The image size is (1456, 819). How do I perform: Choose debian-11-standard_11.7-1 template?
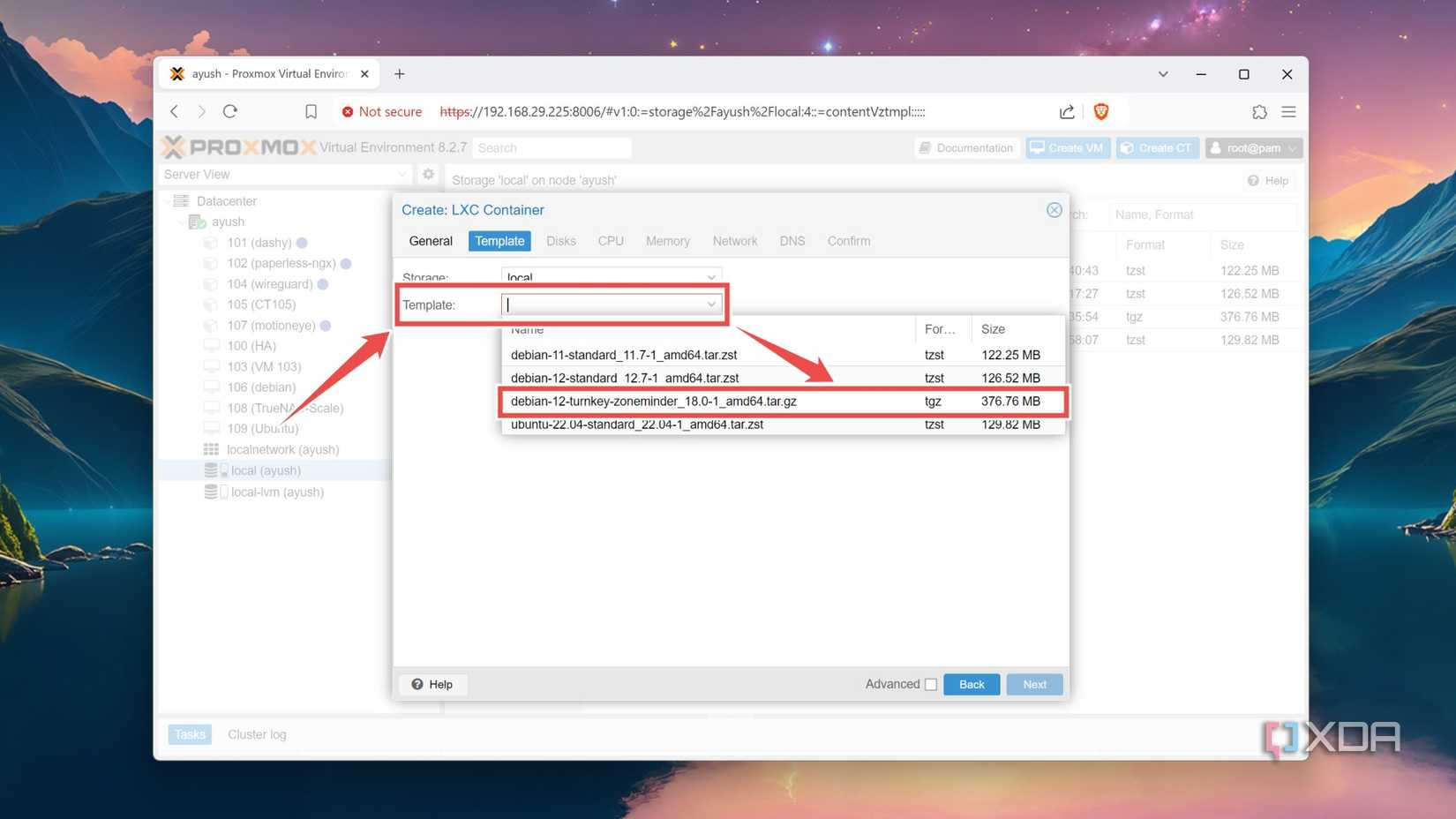click(x=783, y=355)
